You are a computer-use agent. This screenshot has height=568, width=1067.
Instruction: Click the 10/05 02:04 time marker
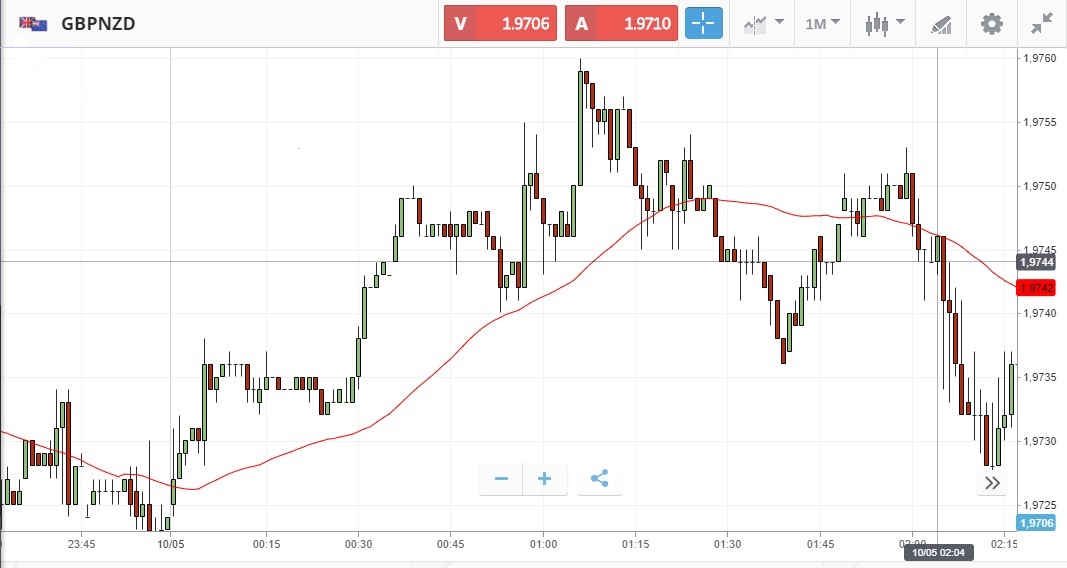point(937,552)
